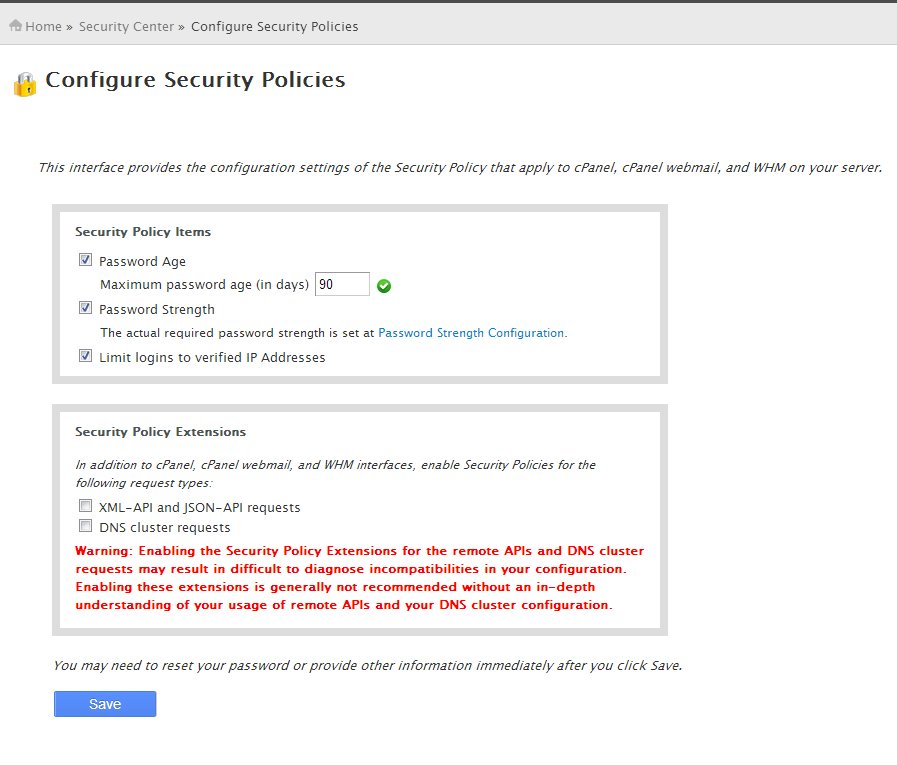The height and width of the screenshot is (765, 897).
Task: Click the Password Age label text
Action: point(142,261)
